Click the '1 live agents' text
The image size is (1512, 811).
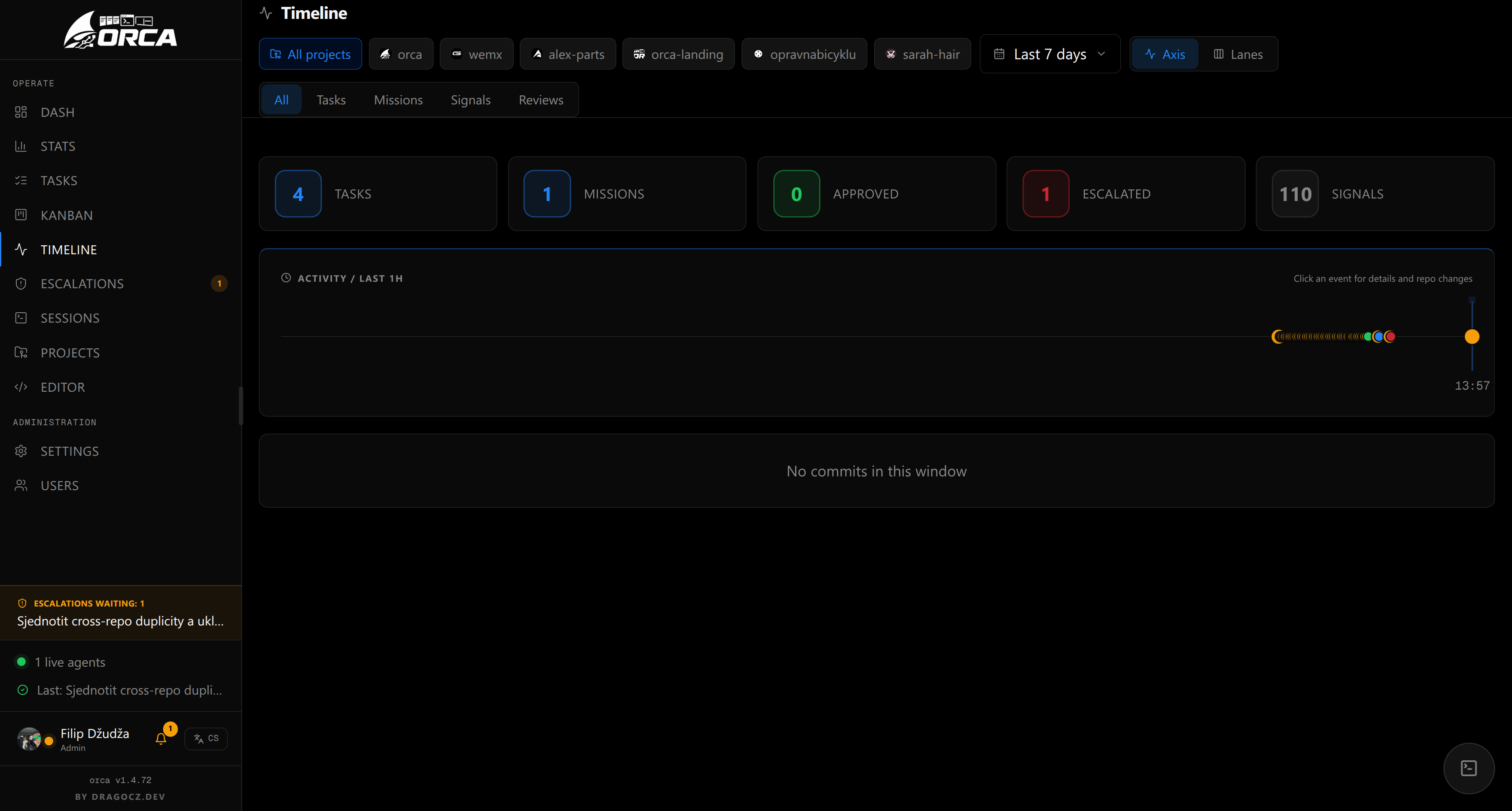(70, 662)
